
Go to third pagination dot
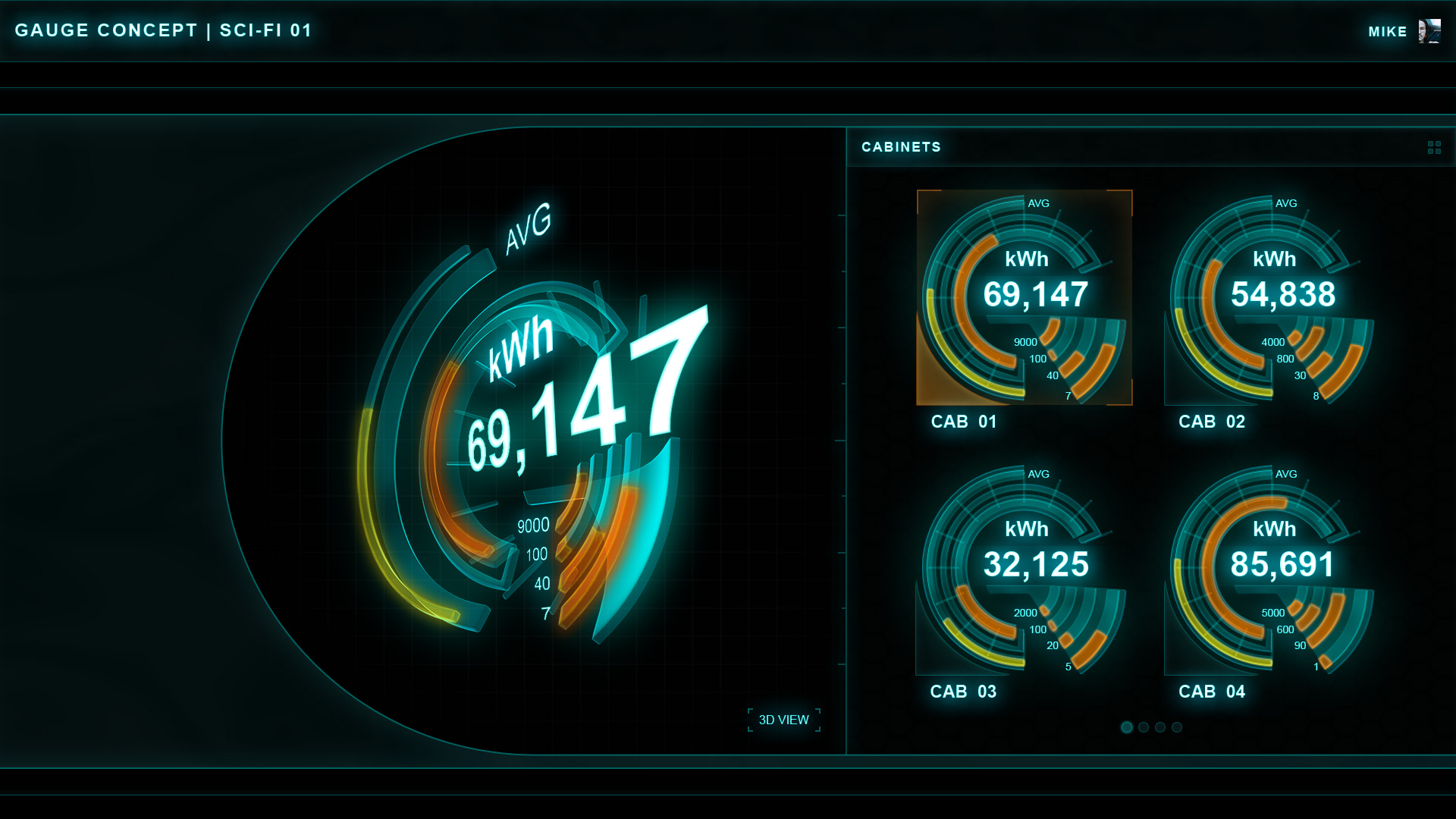(x=1160, y=727)
